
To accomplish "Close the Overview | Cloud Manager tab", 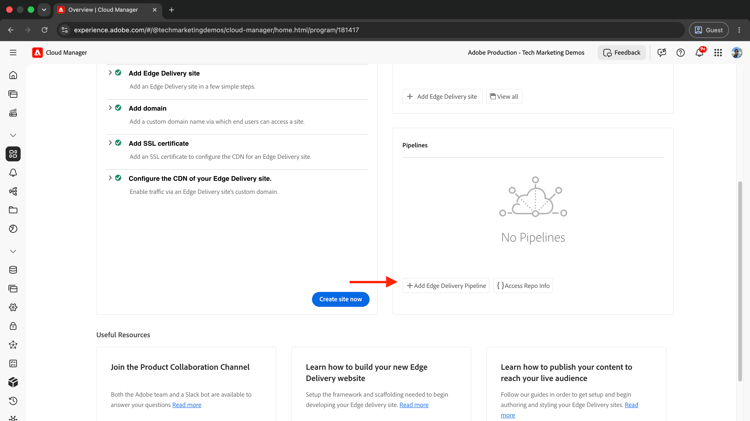I will [x=154, y=10].
